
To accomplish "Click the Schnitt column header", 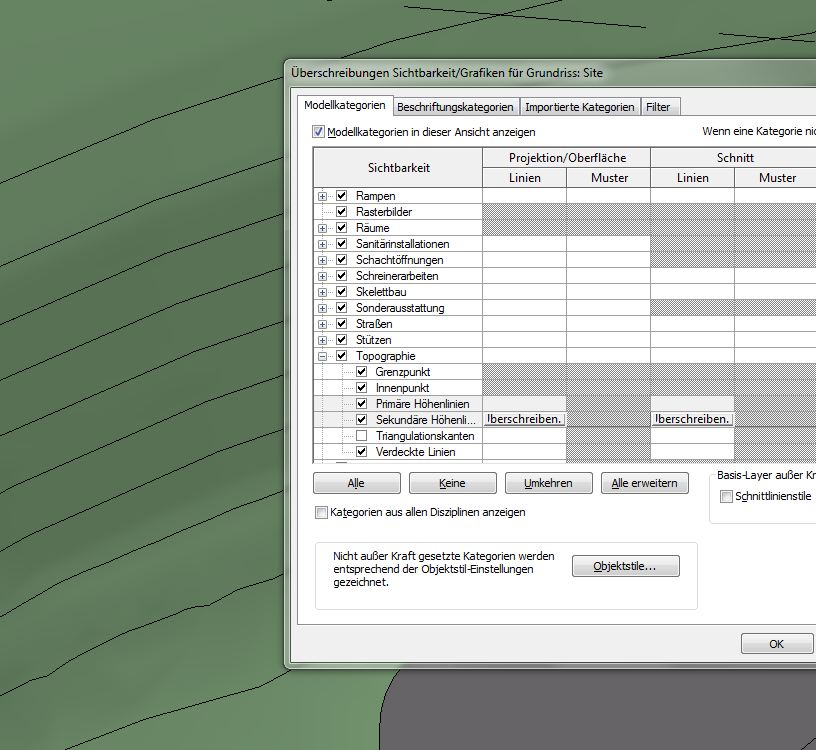I will point(733,158).
